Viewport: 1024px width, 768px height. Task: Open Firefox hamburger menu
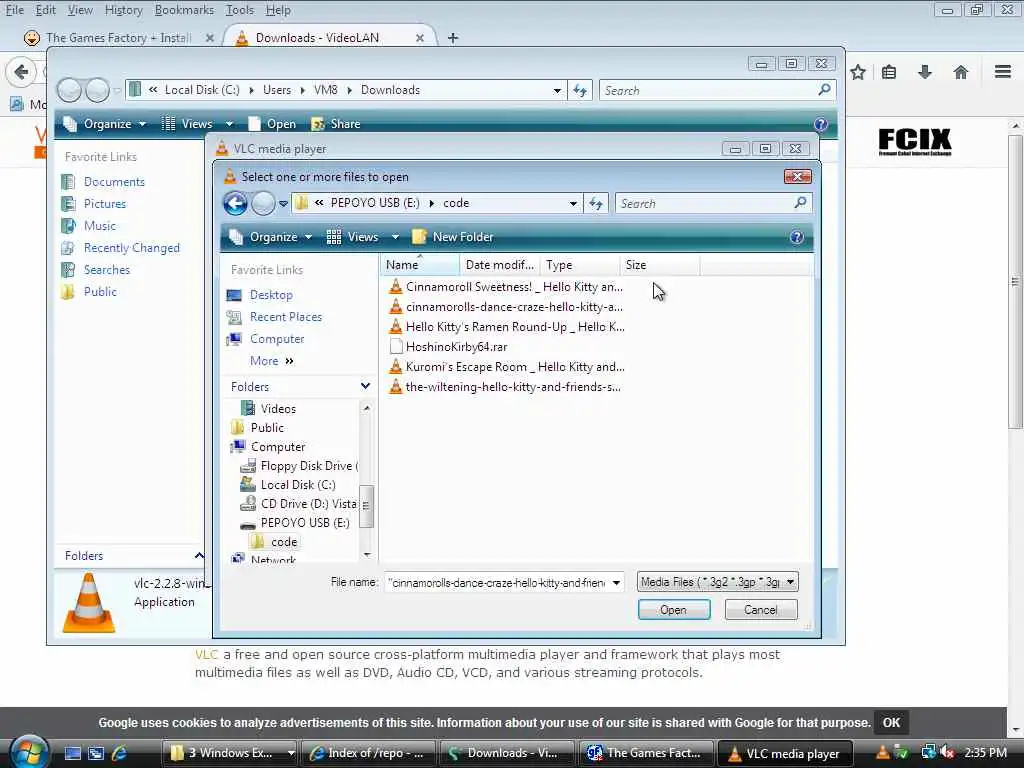point(1002,72)
